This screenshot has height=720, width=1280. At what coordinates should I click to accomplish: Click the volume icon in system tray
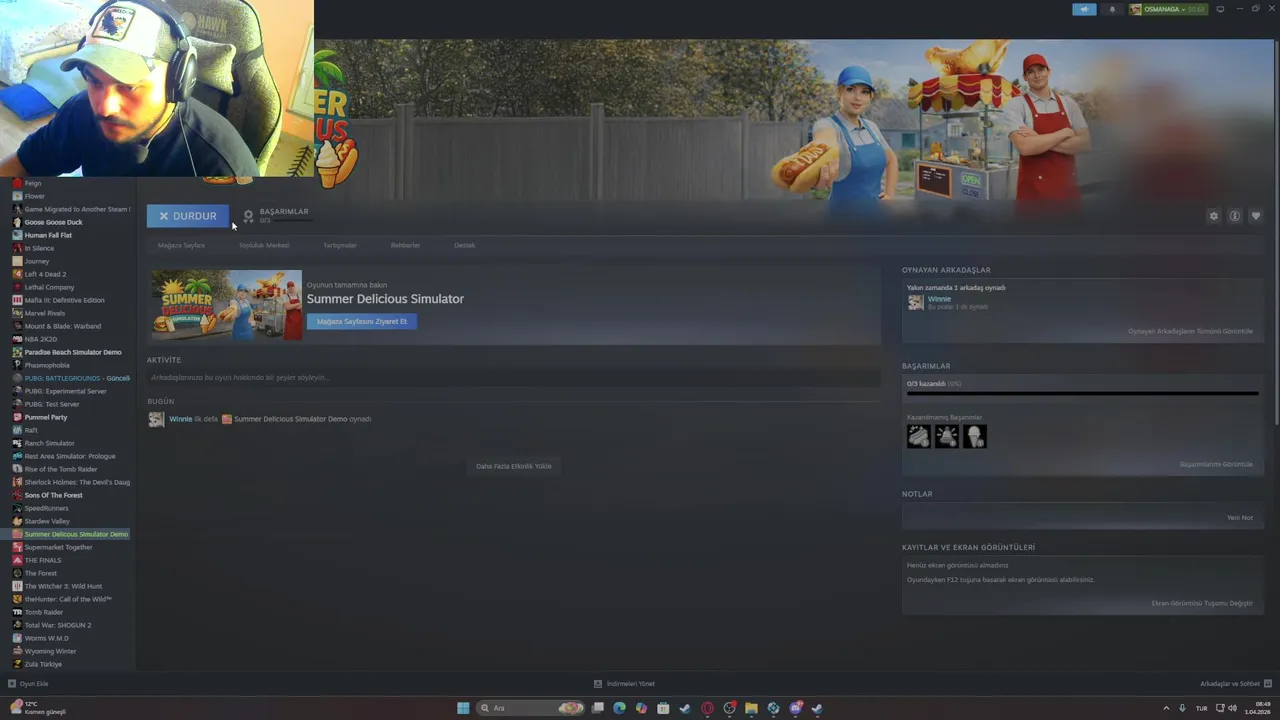tap(1234, 708)
